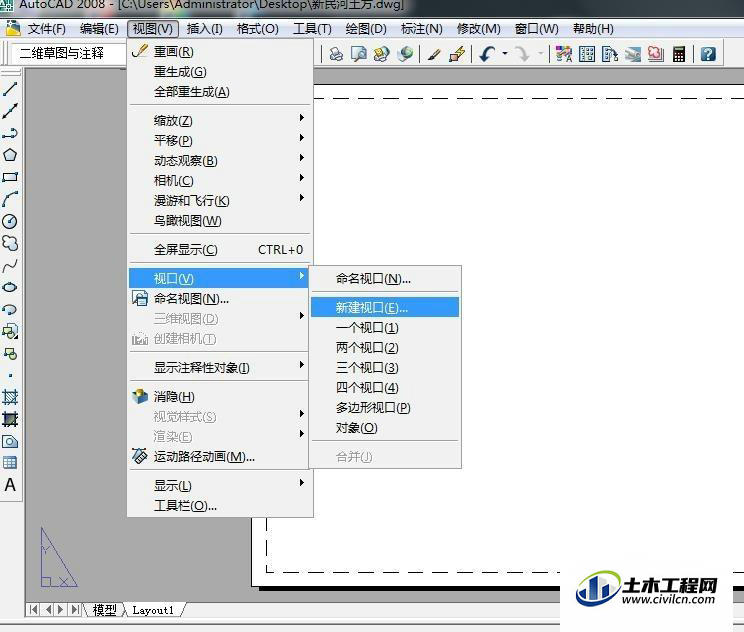744x632 pixels.
Task: Click the 3D DWF globe icon
Action: [405, 54]
